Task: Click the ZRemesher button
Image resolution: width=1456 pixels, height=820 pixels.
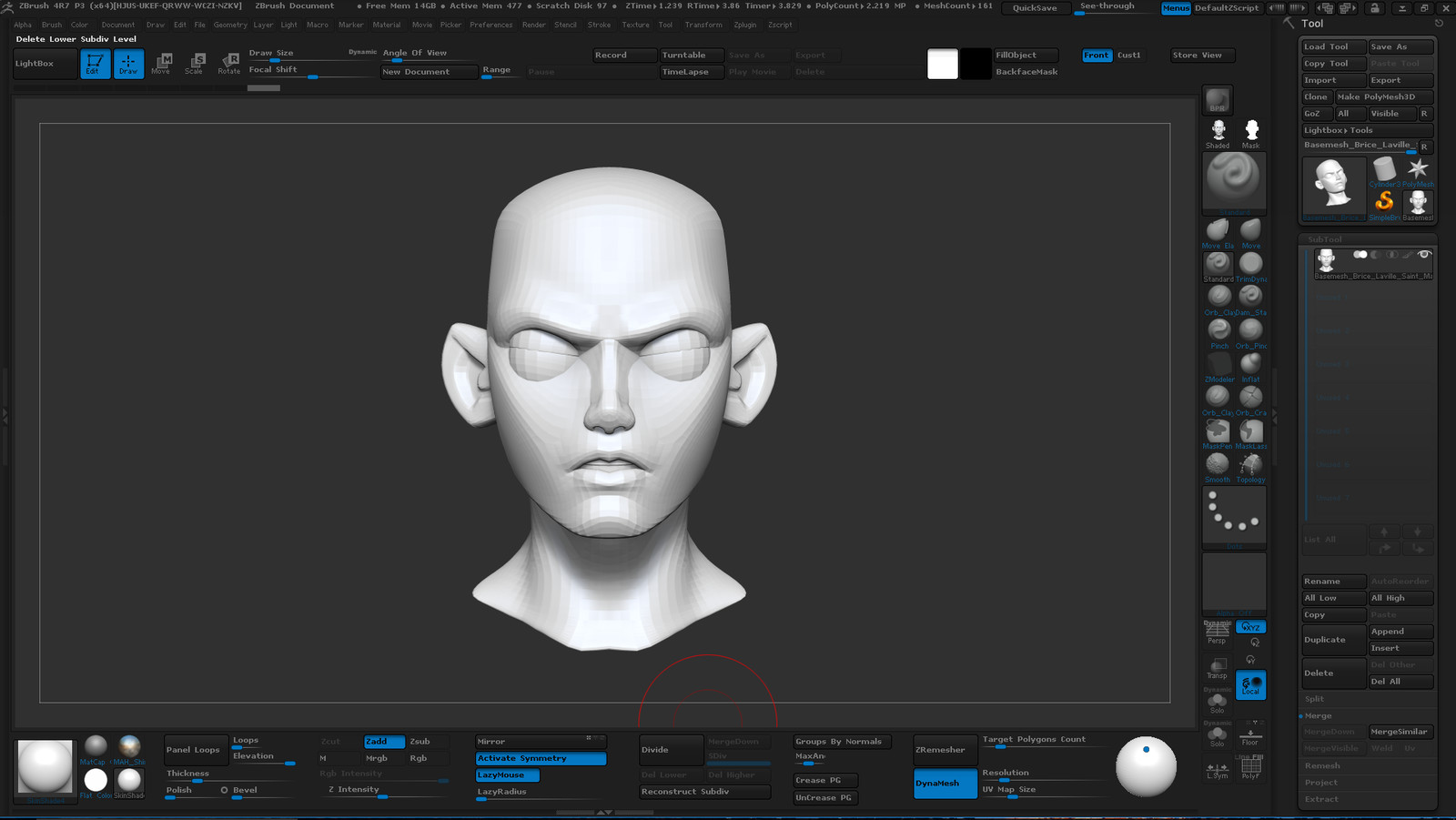Action: [x=945, y=750]
